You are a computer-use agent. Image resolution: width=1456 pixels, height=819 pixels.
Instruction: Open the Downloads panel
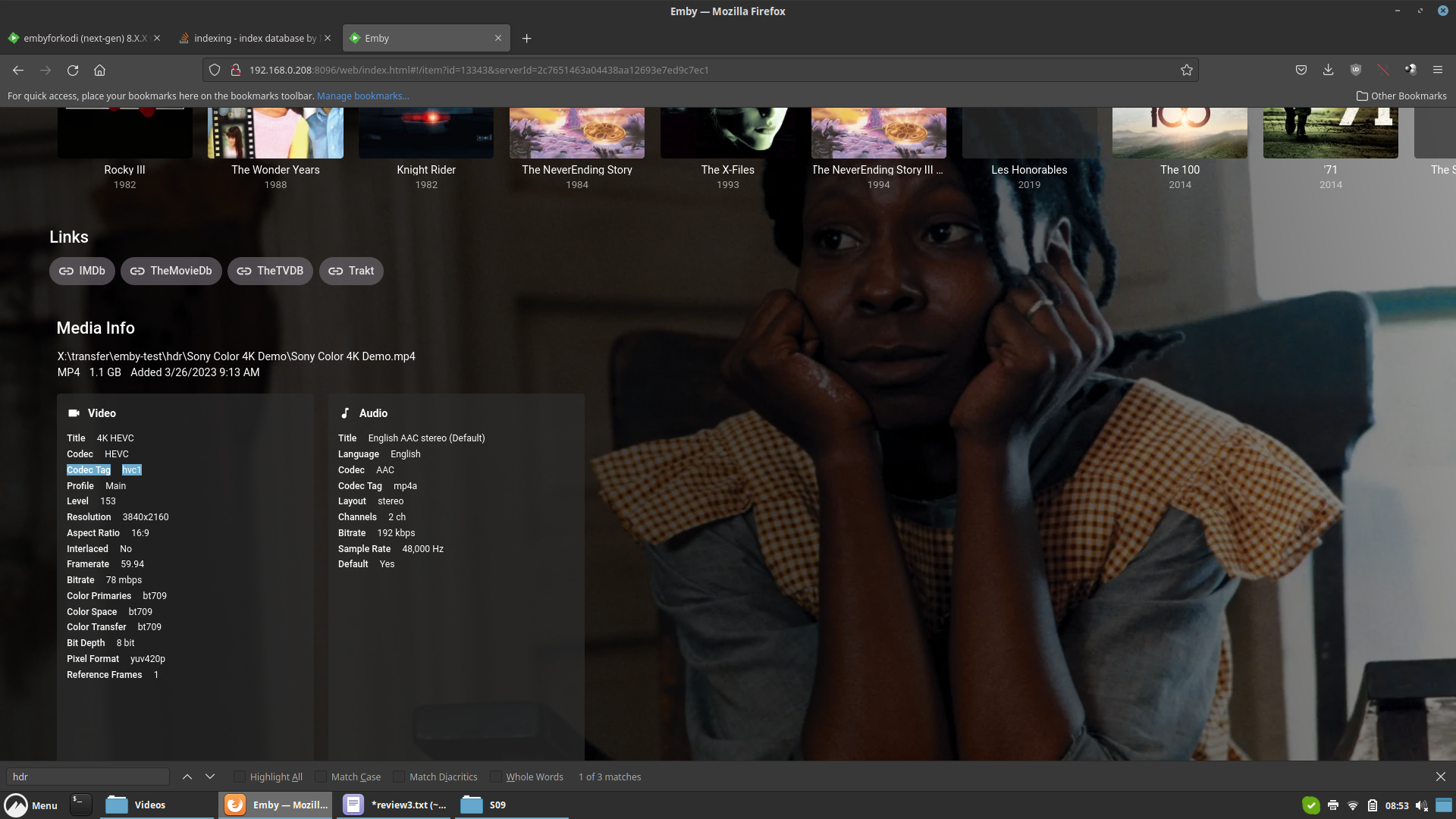coord(1328,70)
